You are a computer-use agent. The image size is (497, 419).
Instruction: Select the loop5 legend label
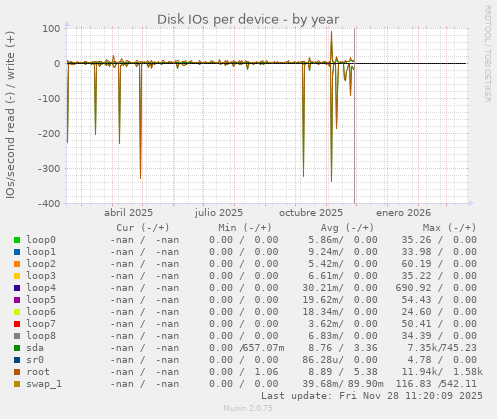[41, 300]
